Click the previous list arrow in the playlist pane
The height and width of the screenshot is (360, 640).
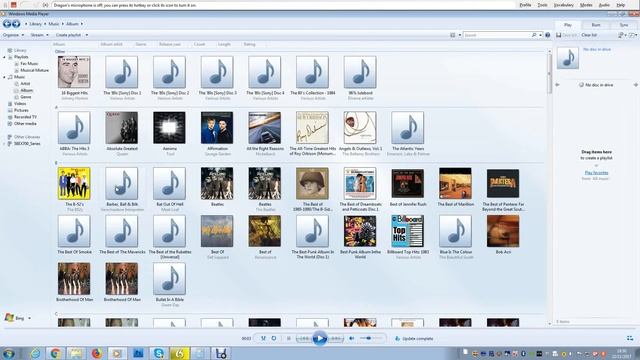click(x=557, y=85)
